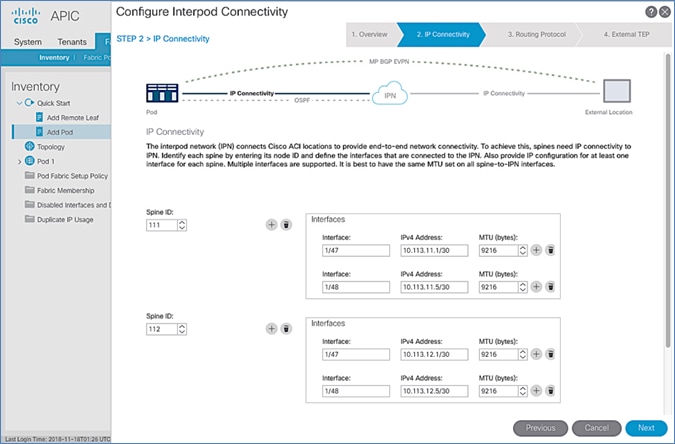Click the Fabric Membership folder icon
Image resolution: width=675 pixels, height=444 pixels.
point(29,190)
